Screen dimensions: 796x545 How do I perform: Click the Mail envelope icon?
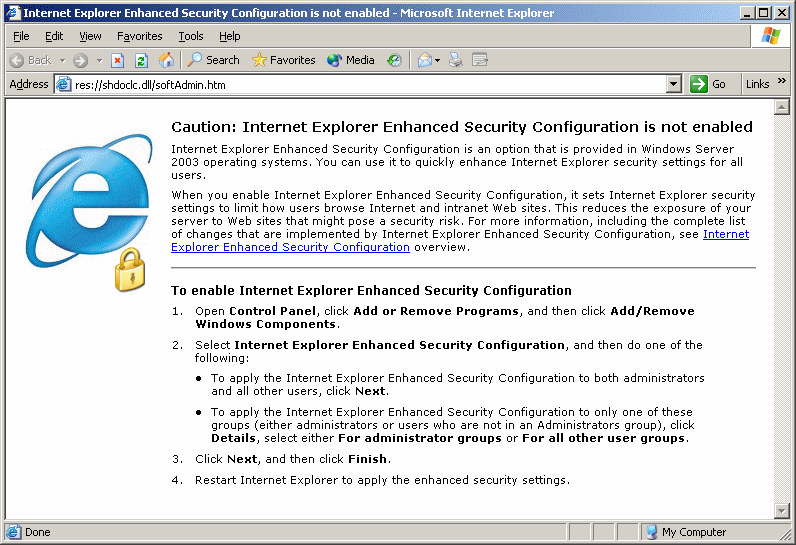click(x=424, y=60)
